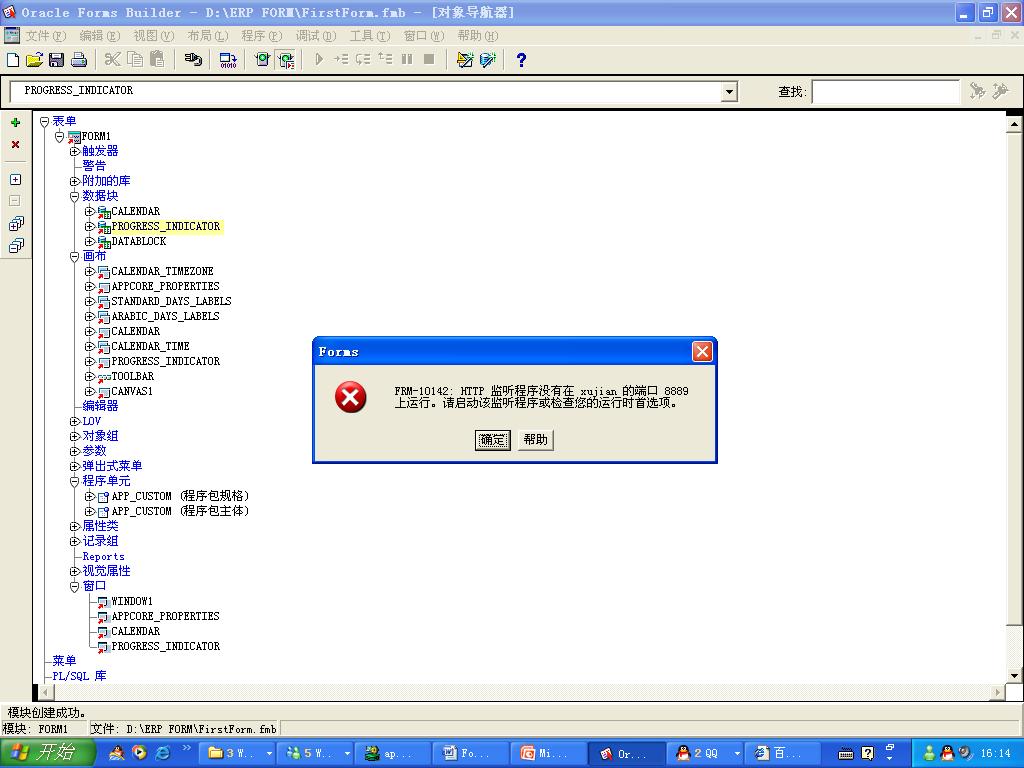
Task: Click the Cut scissors icon
Action: 112,60
